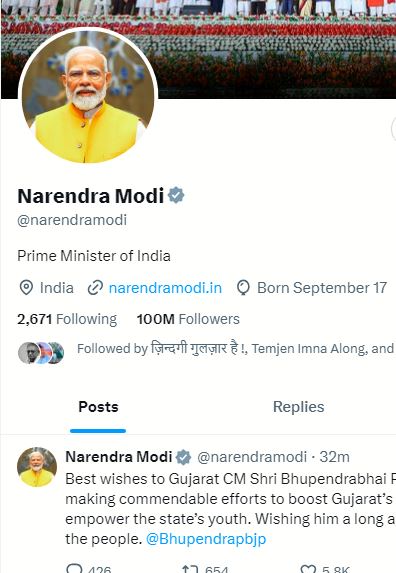Open the 2,671 Following list
Screen dimensions: 396x573
[x=67, y=319]
